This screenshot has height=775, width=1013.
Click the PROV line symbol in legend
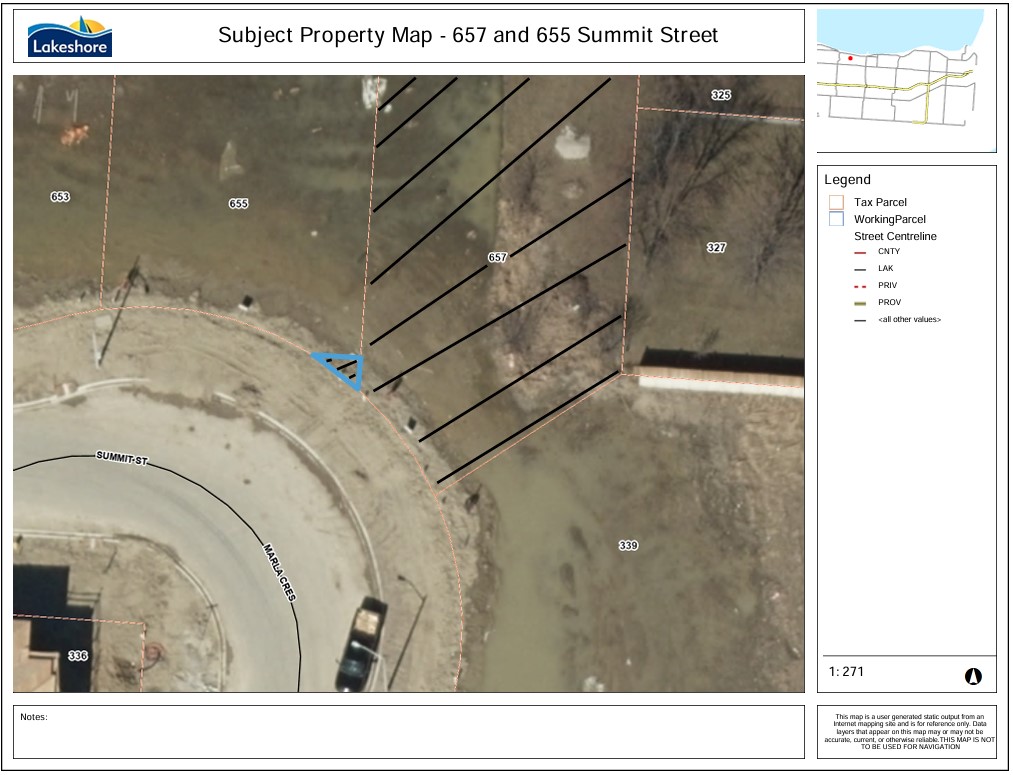click(860, 302)
